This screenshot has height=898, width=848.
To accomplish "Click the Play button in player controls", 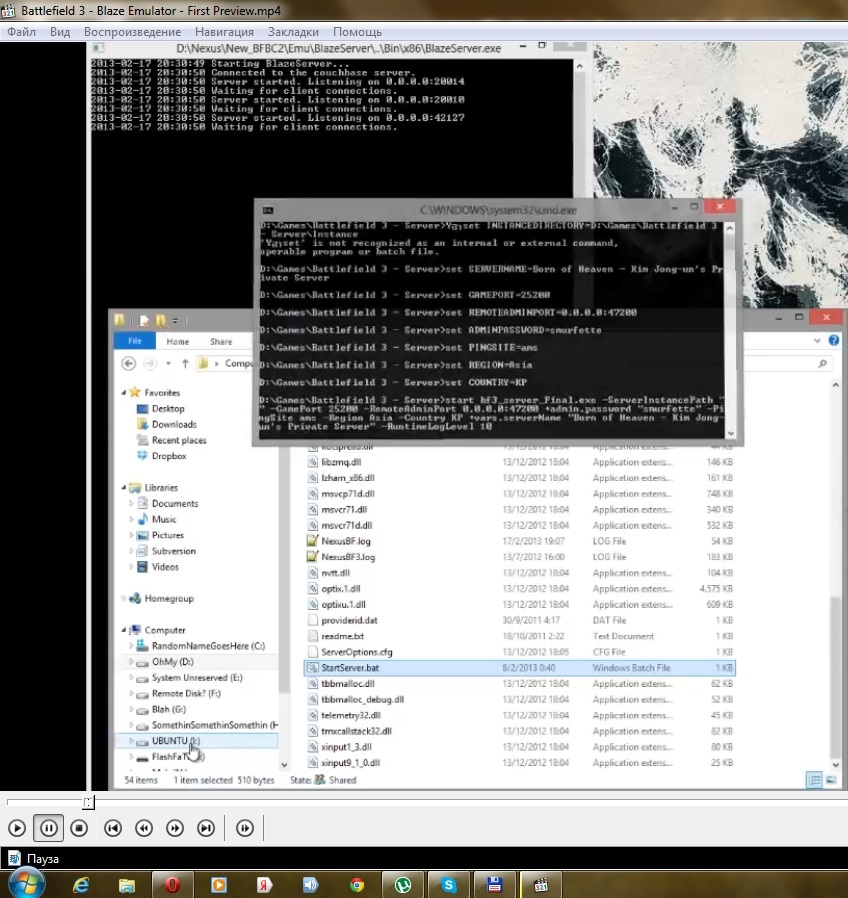I will [x=17, y=828].
